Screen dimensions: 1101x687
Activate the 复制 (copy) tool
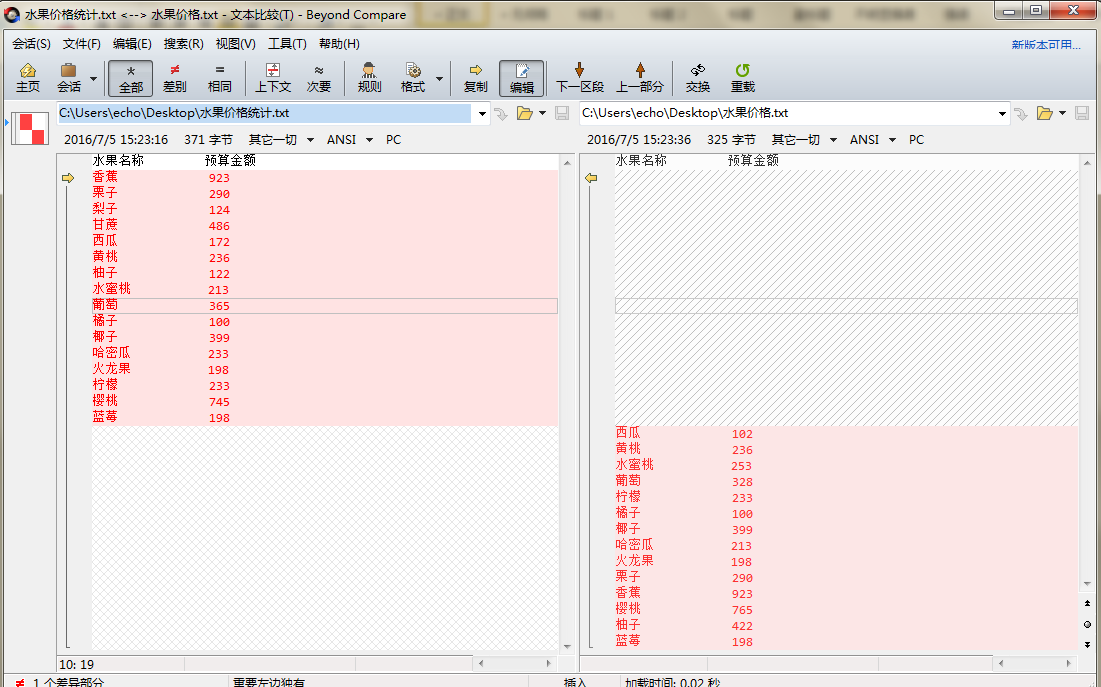click(475, 77)
